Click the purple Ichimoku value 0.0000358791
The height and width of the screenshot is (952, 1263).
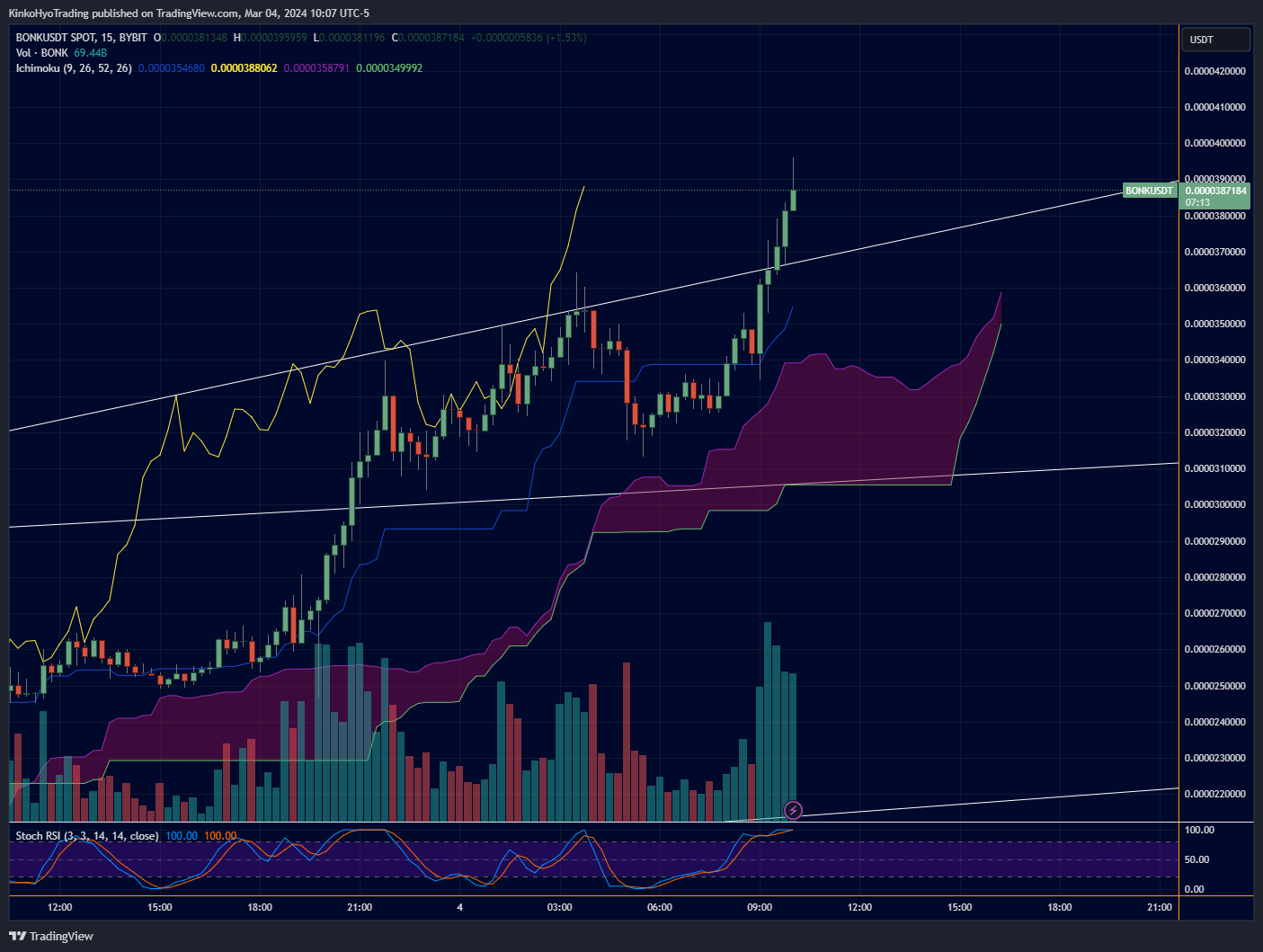coord(317,68)
